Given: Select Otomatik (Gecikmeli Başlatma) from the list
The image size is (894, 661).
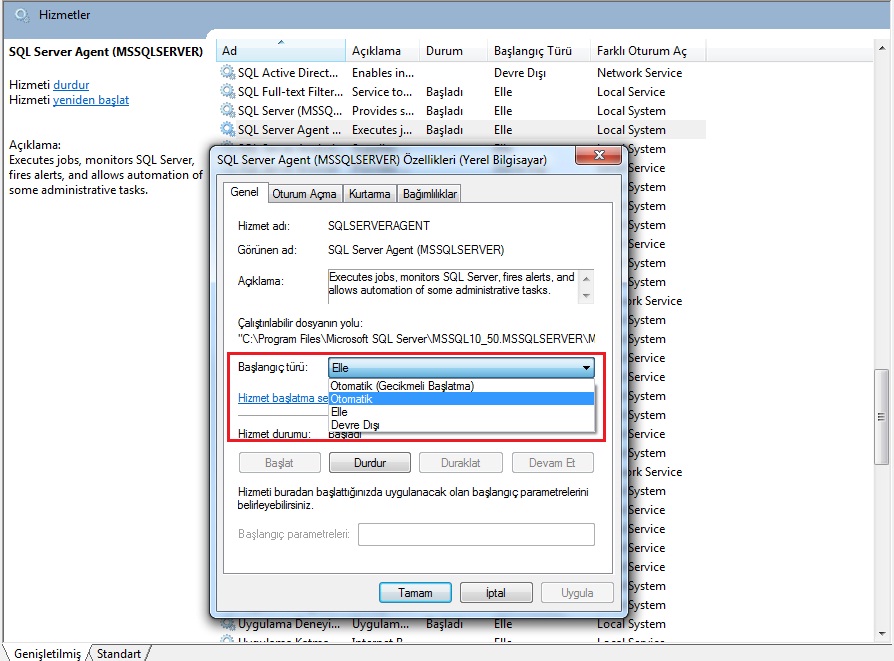Looking at the screenshot, I should click(x=402, y=386).
